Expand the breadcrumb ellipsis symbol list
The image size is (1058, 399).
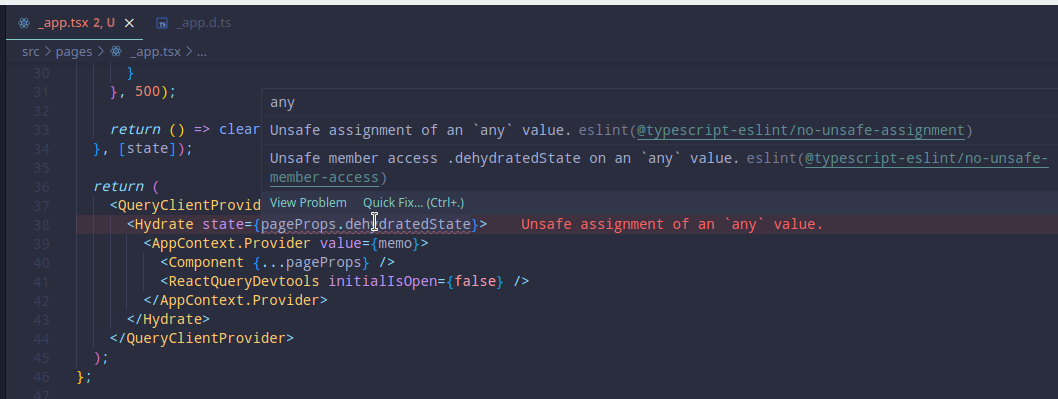pyautogui.click(x=202, y=51)
